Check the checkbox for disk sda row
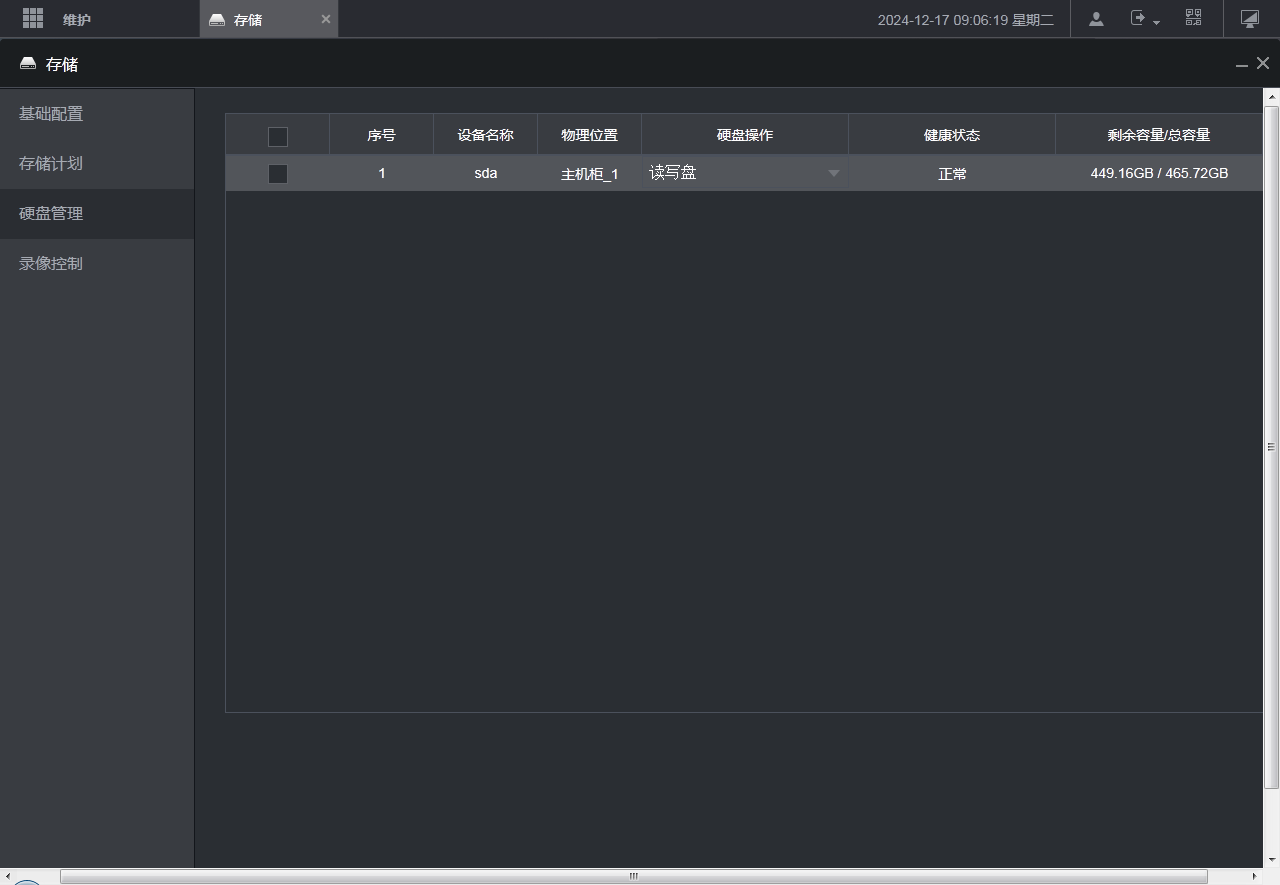1280x885 pixels. pos(278,174)
